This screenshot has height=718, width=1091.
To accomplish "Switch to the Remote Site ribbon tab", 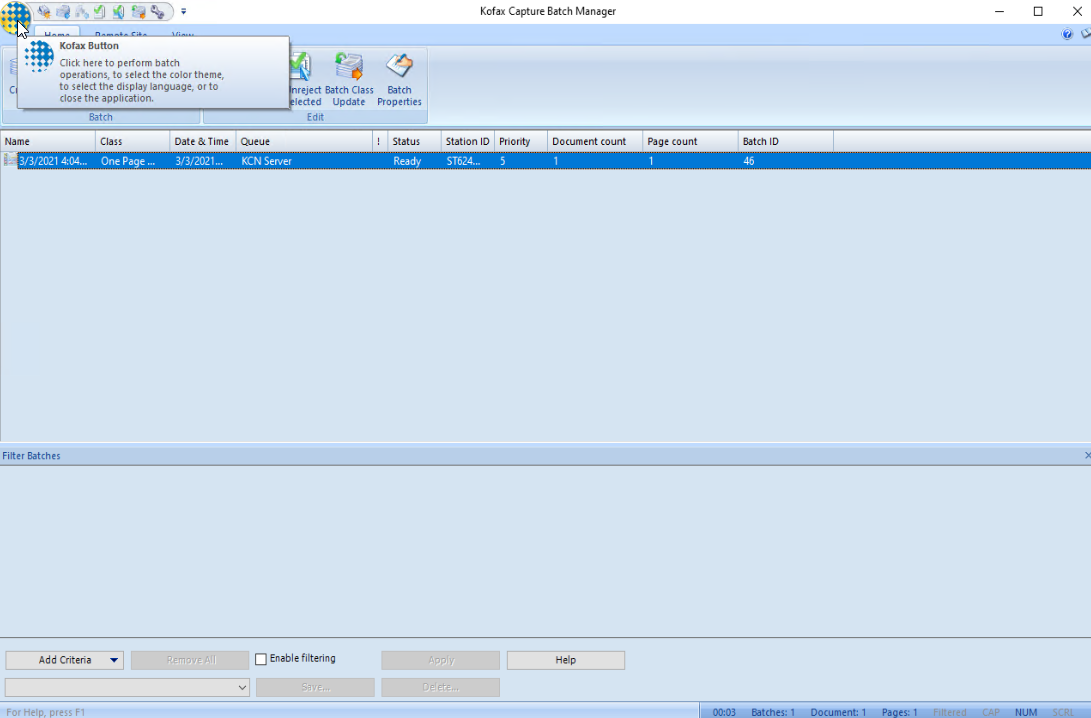I will coord(120,33).
